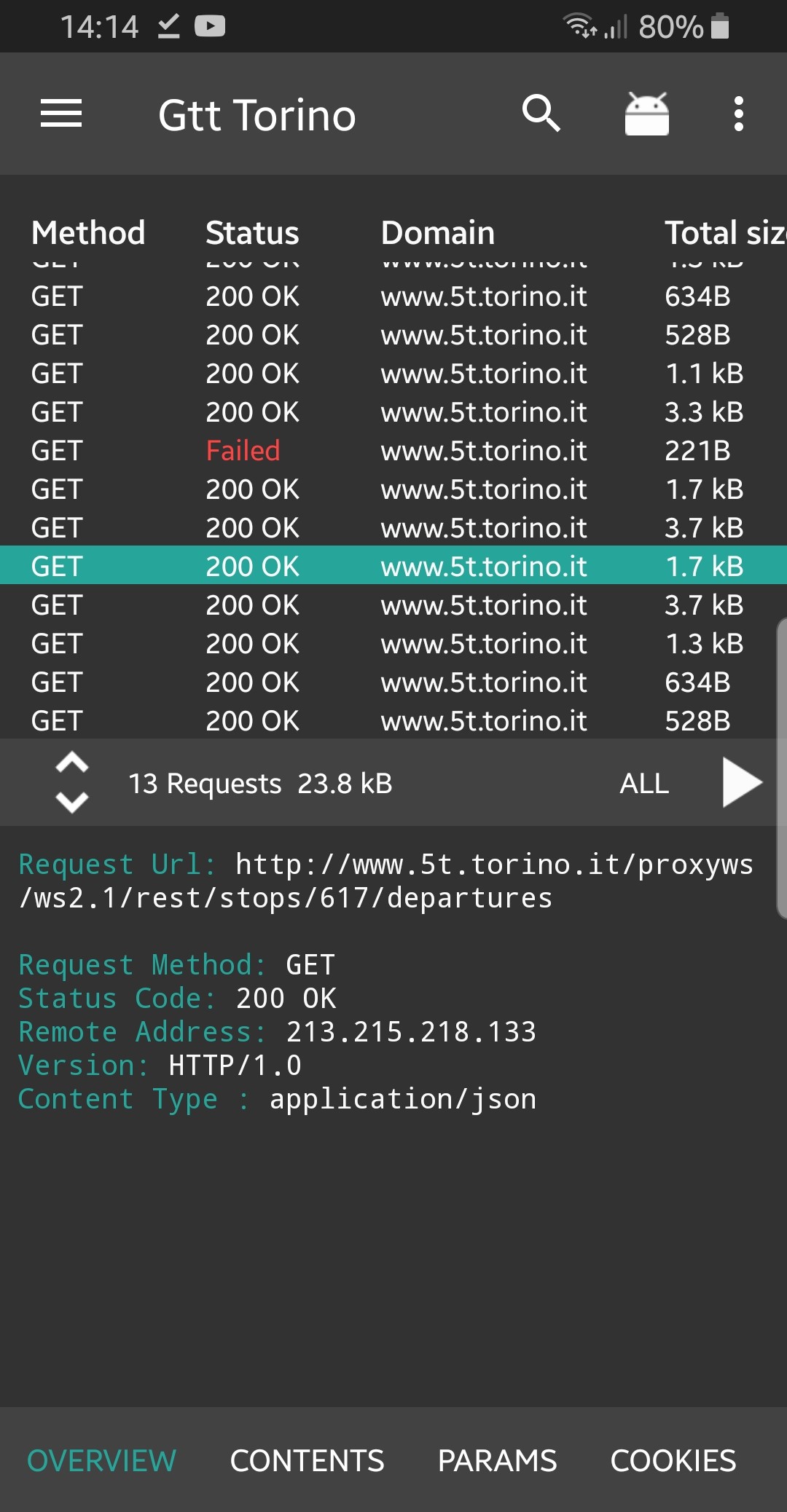Open the three-dot overflow menu

(738, 114)
